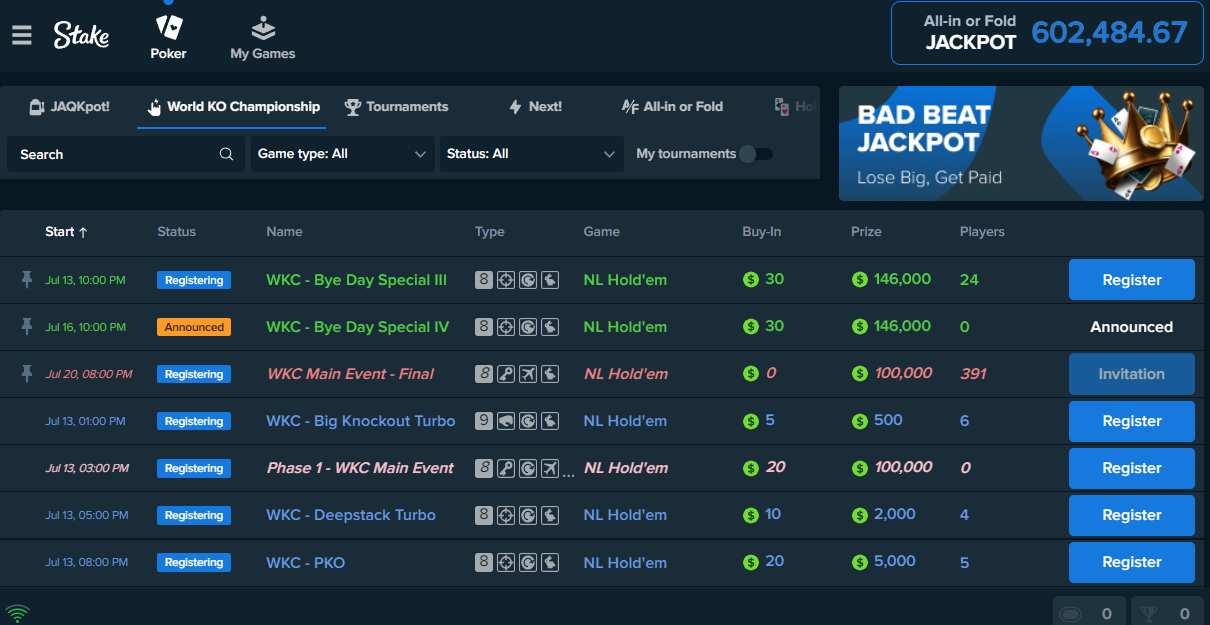Open the Status: All dropdown
This screenshot has height=625, width=1210.
531,154
